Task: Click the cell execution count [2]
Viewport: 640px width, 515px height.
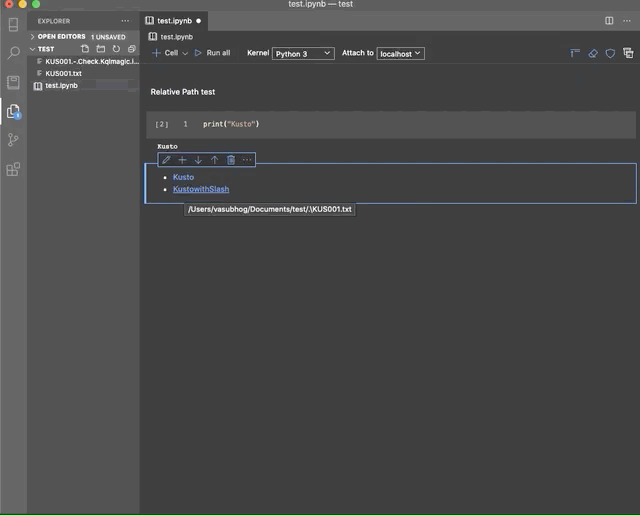Action: click(x=162, y=124)
